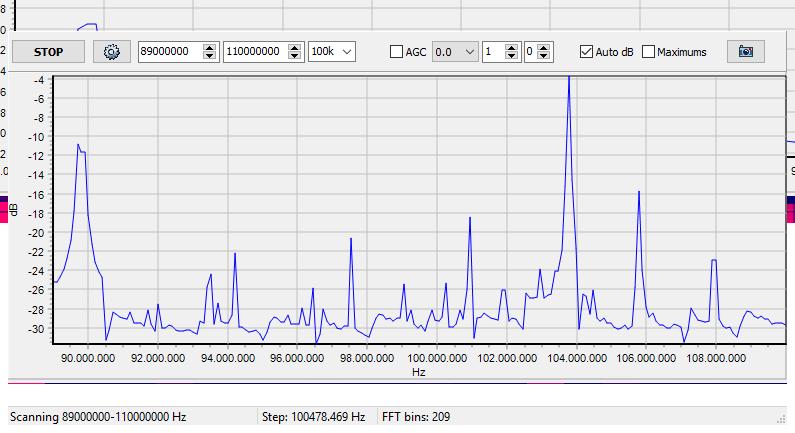795x433 pixels.
Task: Open scanner settings via gear icon
Action: (112, 52)
